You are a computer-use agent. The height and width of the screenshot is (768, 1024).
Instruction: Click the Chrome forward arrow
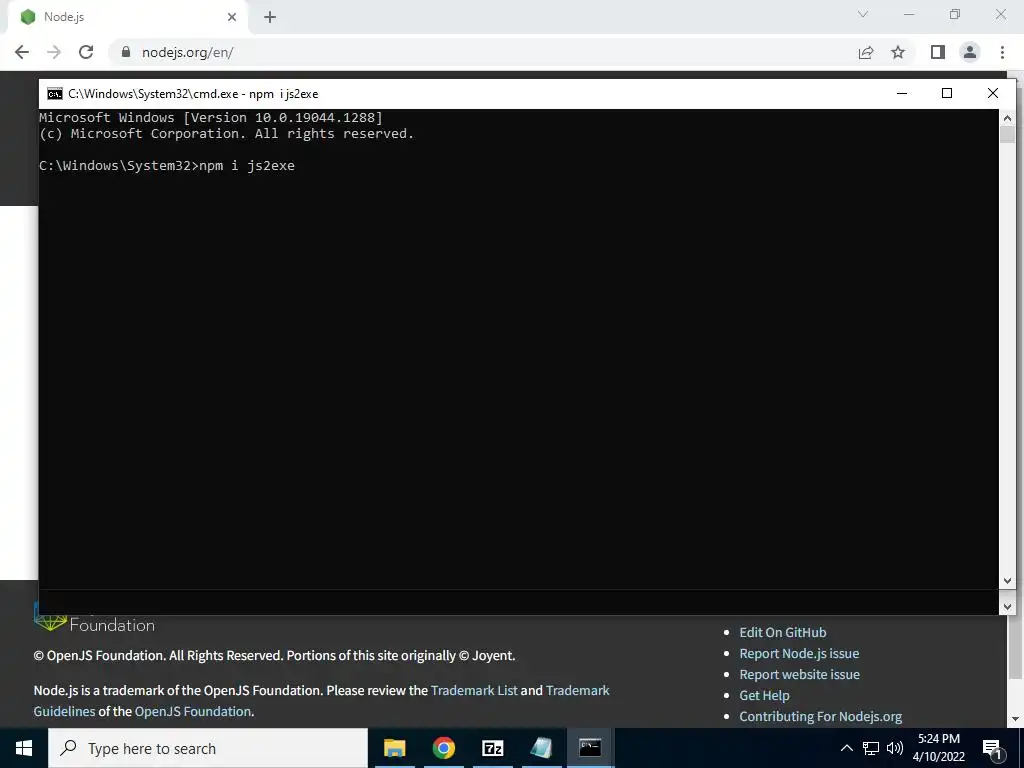[x=54, y=52]
